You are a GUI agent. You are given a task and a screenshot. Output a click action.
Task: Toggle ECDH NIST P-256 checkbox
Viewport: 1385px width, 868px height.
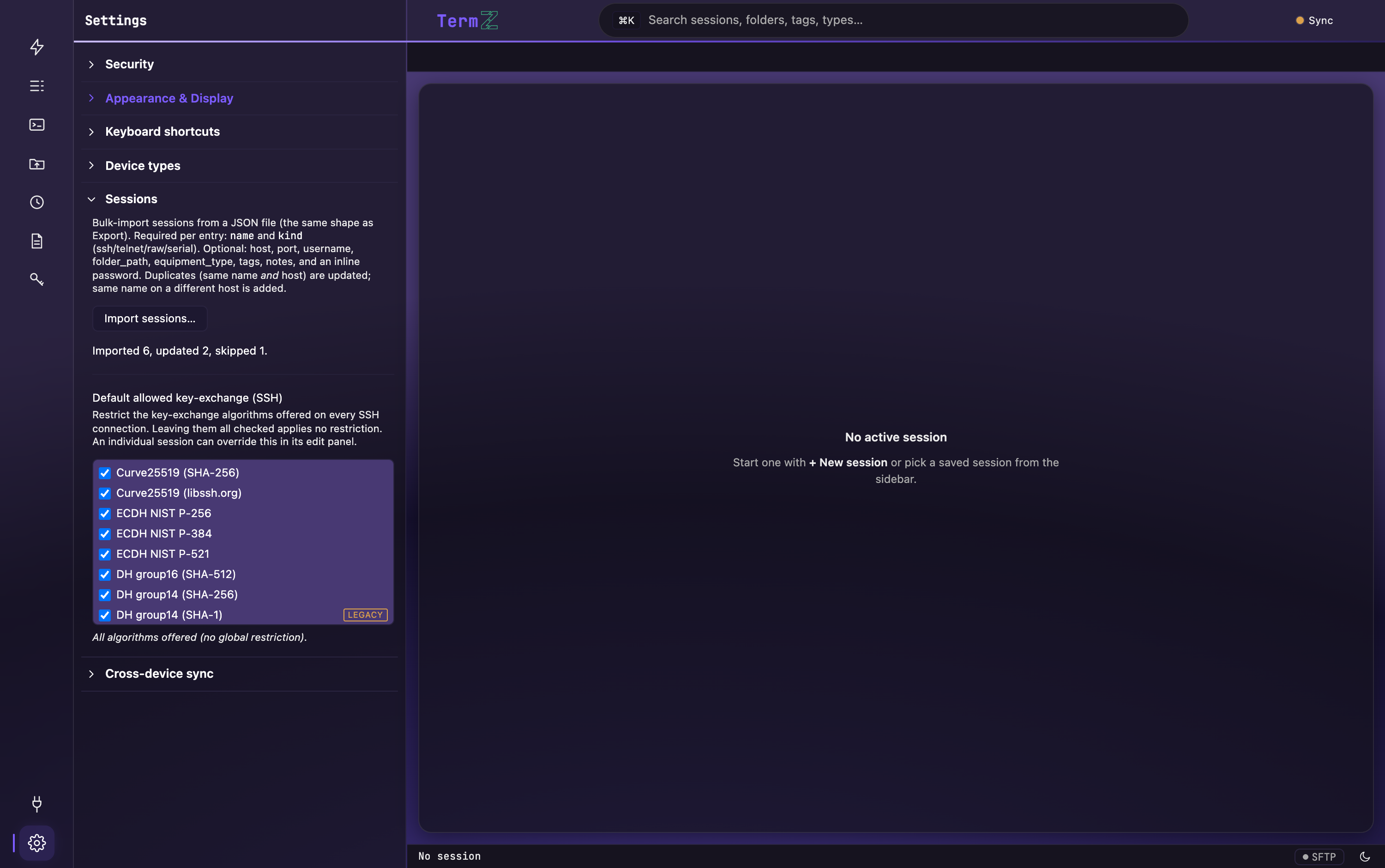[x=104, y=514]
